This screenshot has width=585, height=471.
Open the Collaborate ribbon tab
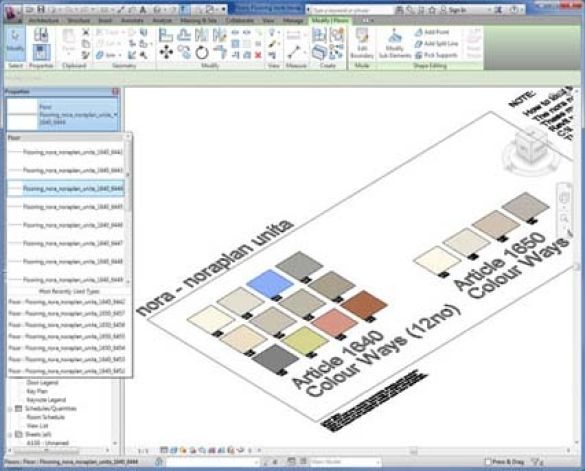tap(240, 21)
